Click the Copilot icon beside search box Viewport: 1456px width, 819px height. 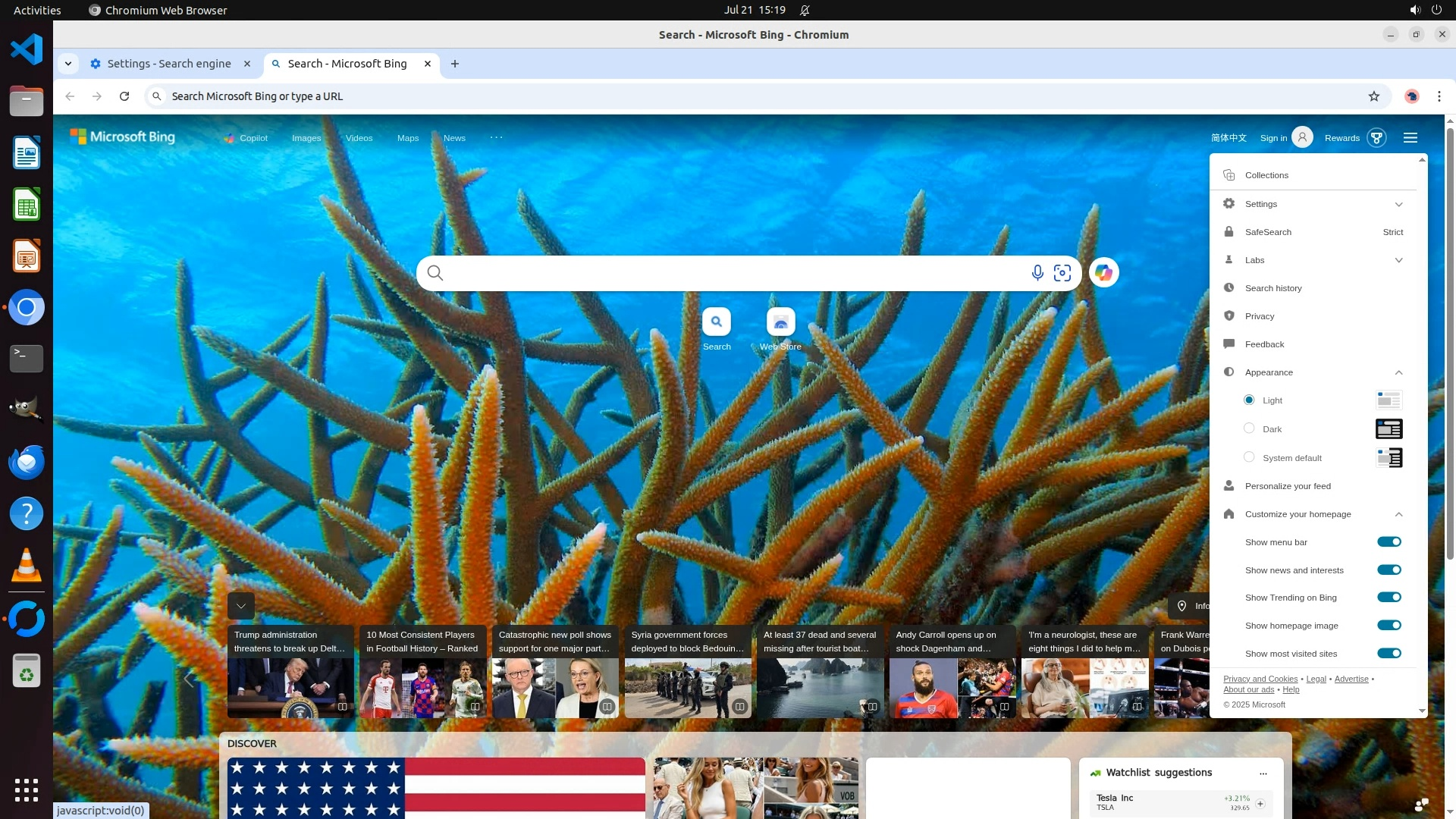tap(1103, 273)
